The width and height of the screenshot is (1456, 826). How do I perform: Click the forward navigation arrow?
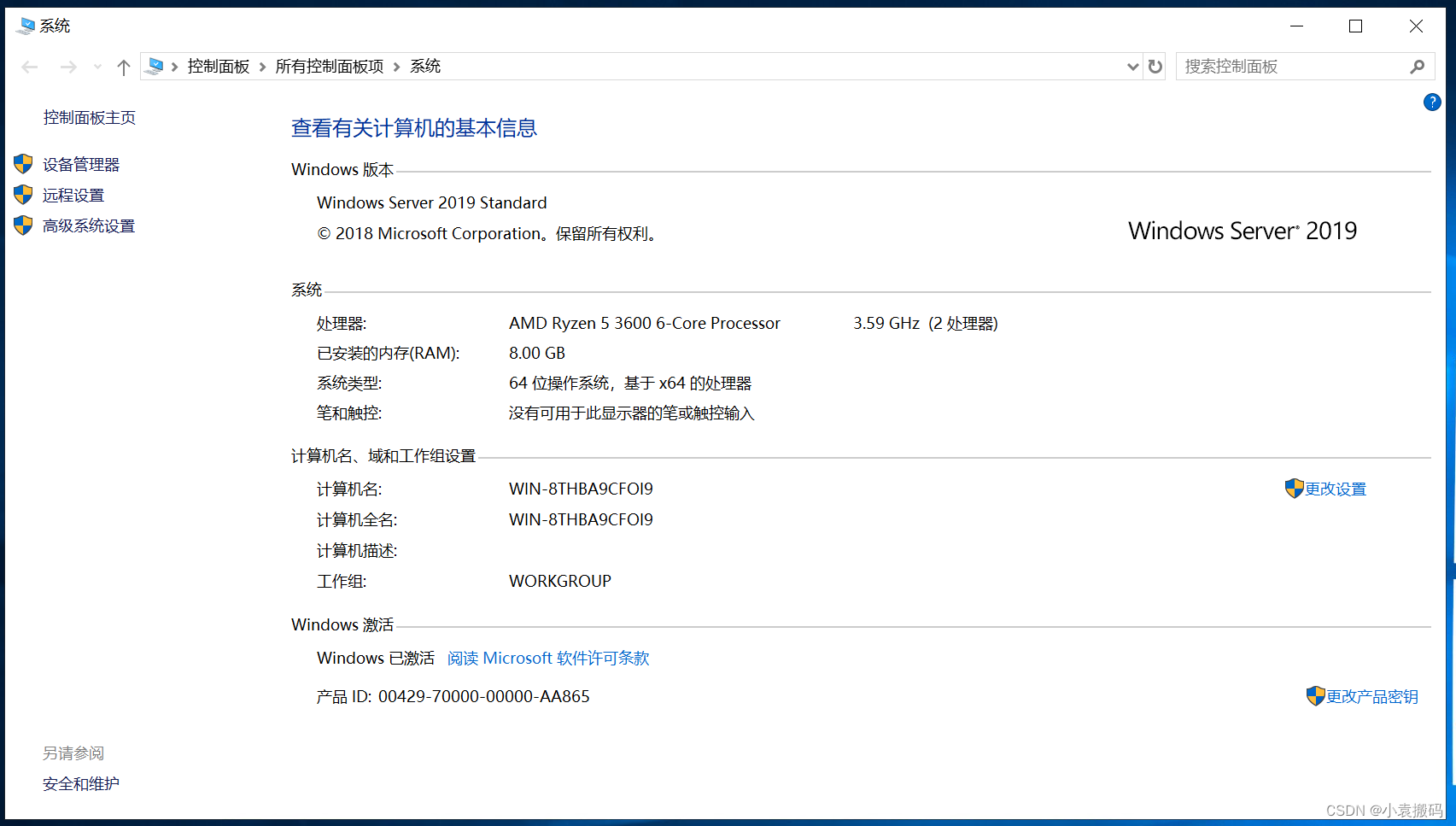tap(68, 67)
